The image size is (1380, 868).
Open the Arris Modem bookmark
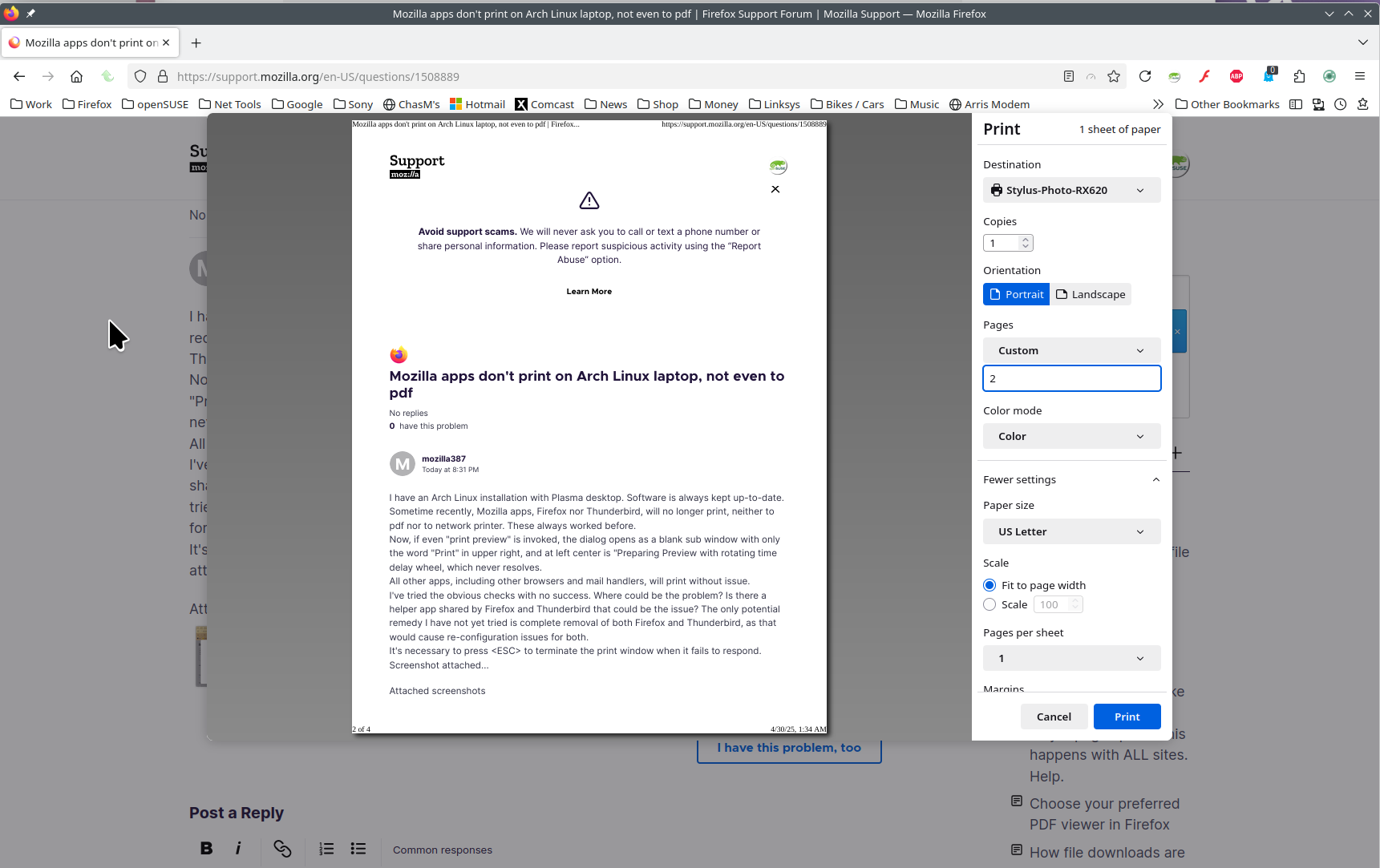989,104
